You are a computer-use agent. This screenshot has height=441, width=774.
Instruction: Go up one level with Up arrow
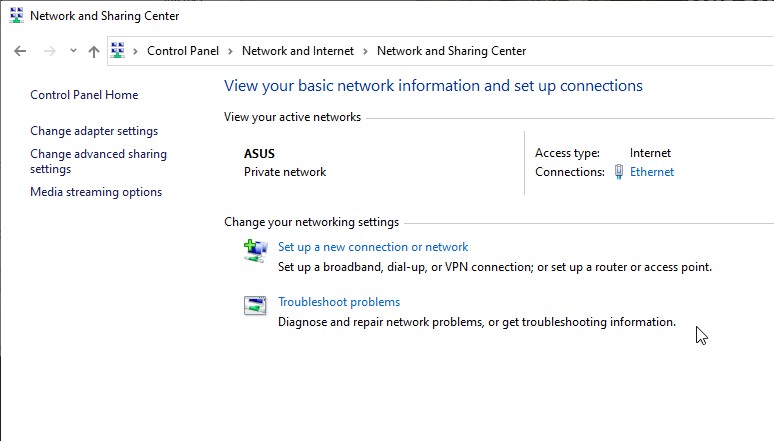coord(94,51)
